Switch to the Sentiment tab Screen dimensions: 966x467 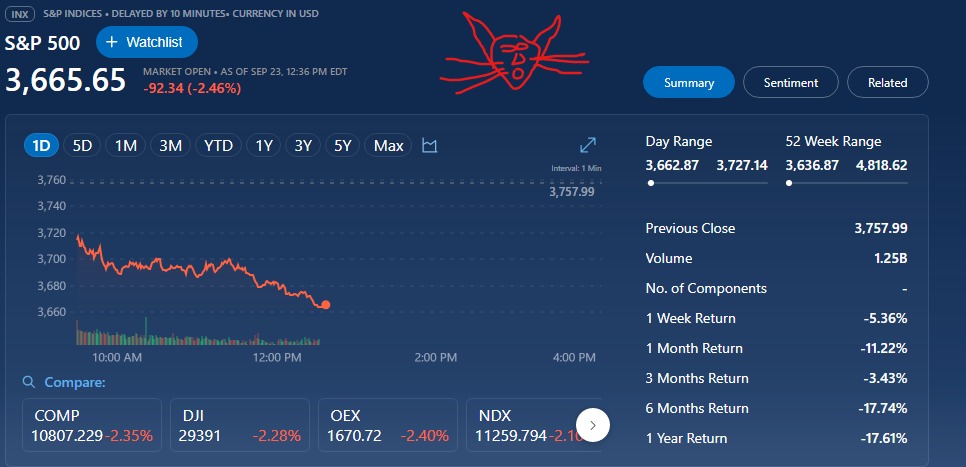[x=790, y=83]
